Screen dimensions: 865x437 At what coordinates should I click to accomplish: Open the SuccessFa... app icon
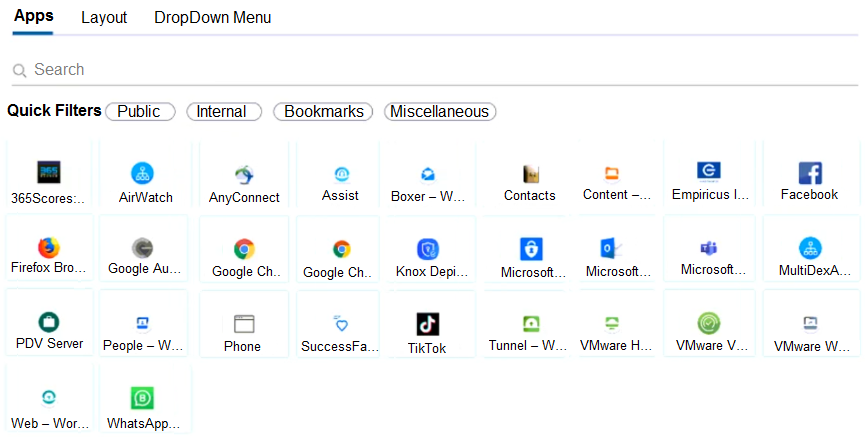point(341,323)
